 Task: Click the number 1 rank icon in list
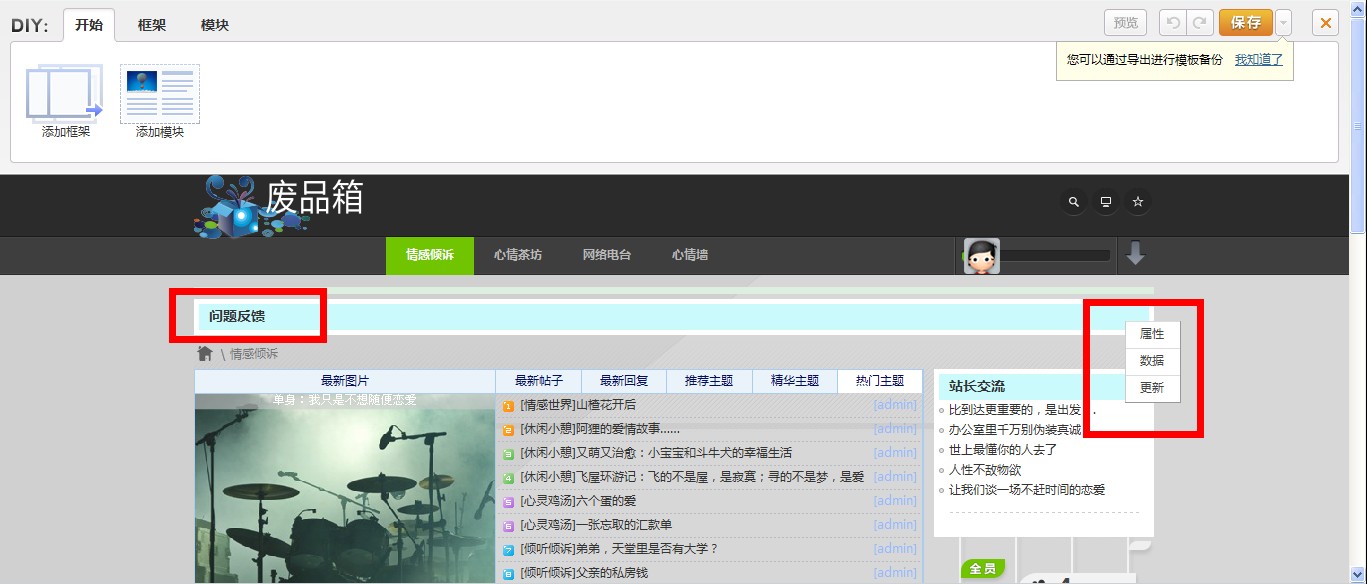[508, 406]
